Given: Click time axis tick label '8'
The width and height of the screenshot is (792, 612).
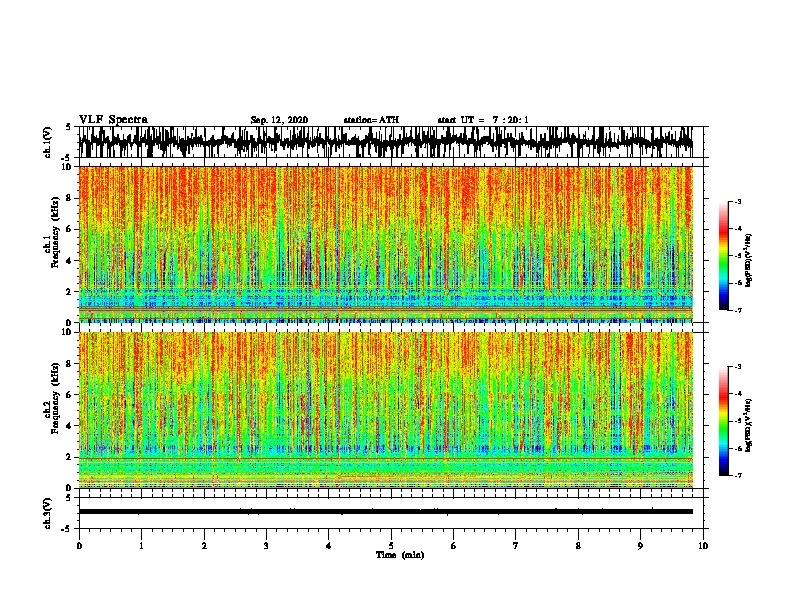Looking at the screenshot, I should [x=578, y=546].
